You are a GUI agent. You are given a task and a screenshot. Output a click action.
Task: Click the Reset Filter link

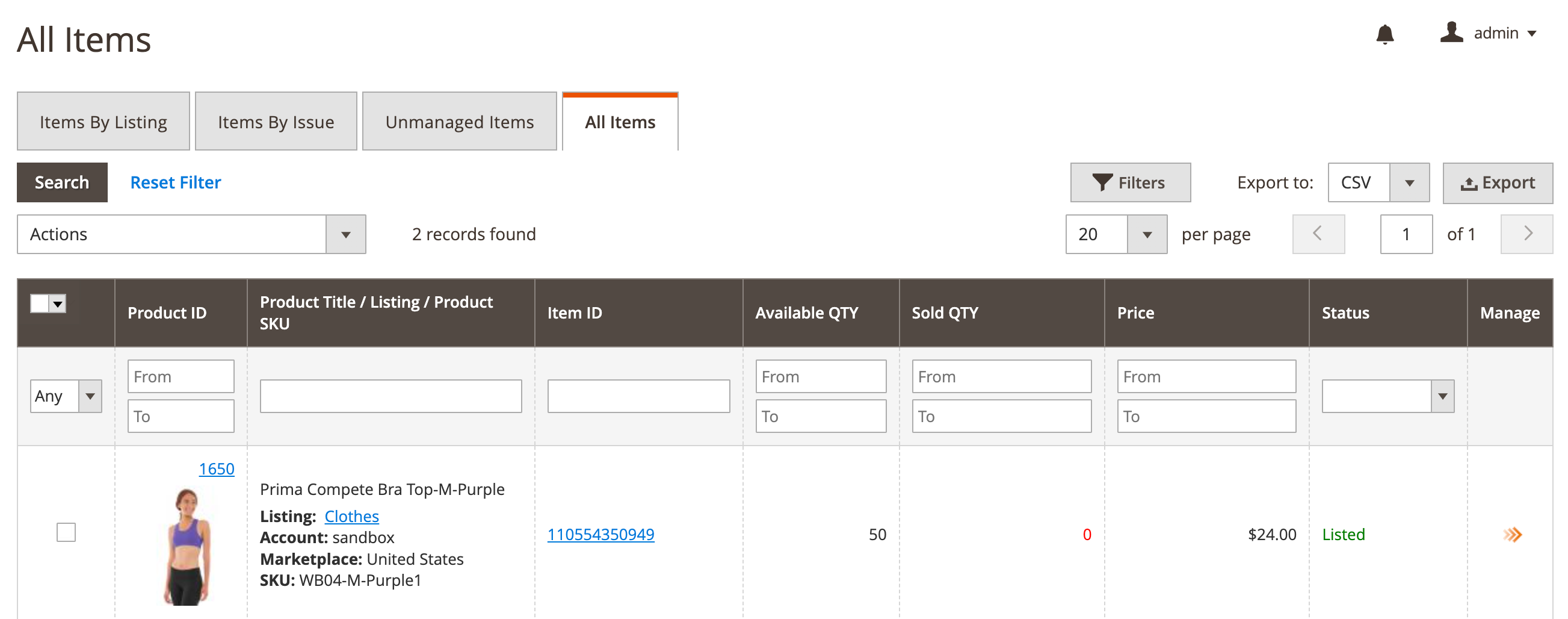pos(175,182)
